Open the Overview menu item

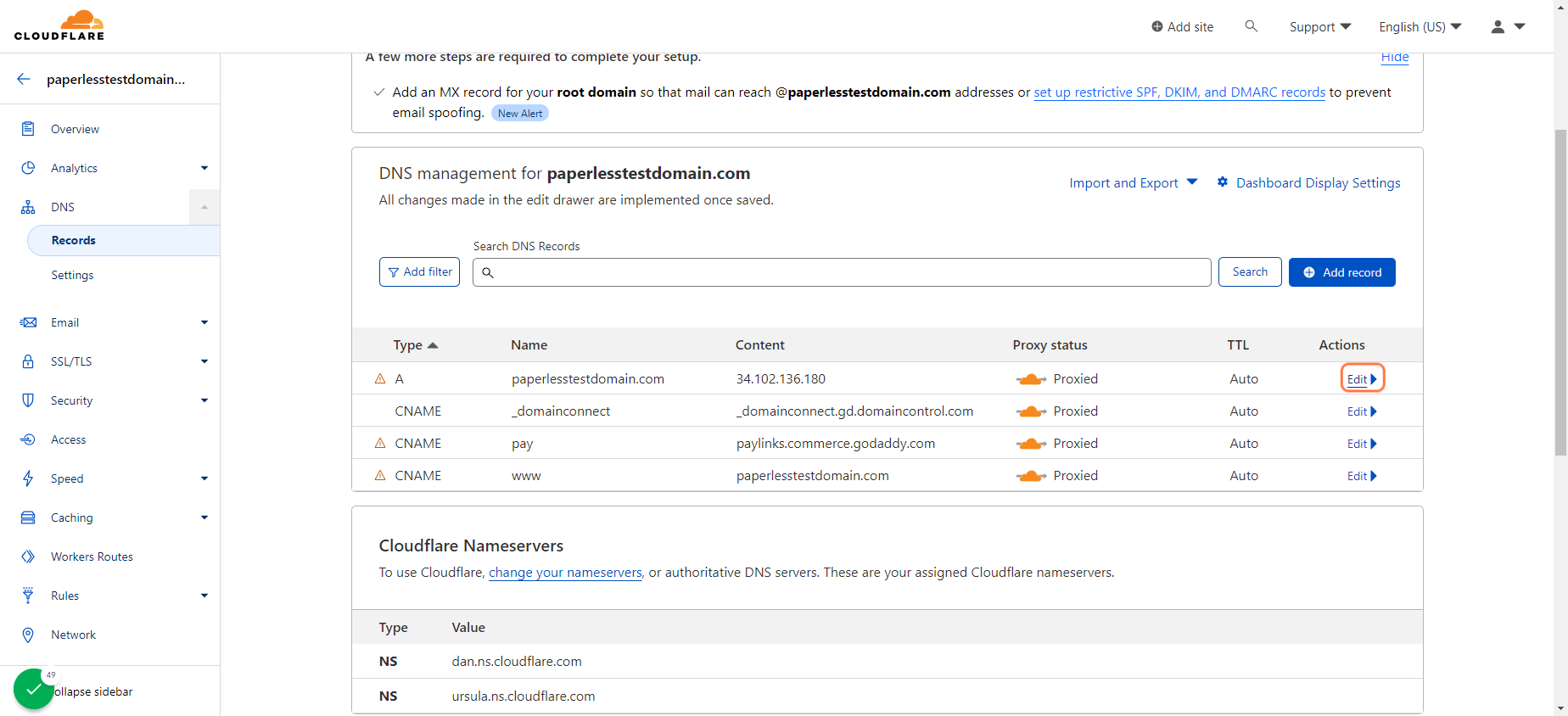point(75,129)
